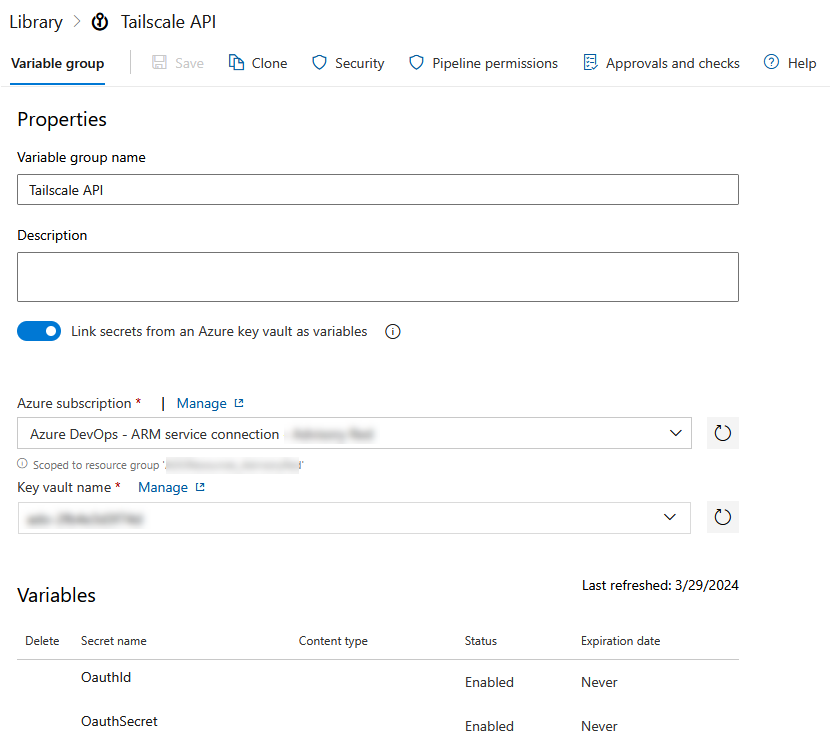Select the OauthSecret secret row

pos(378,725)
